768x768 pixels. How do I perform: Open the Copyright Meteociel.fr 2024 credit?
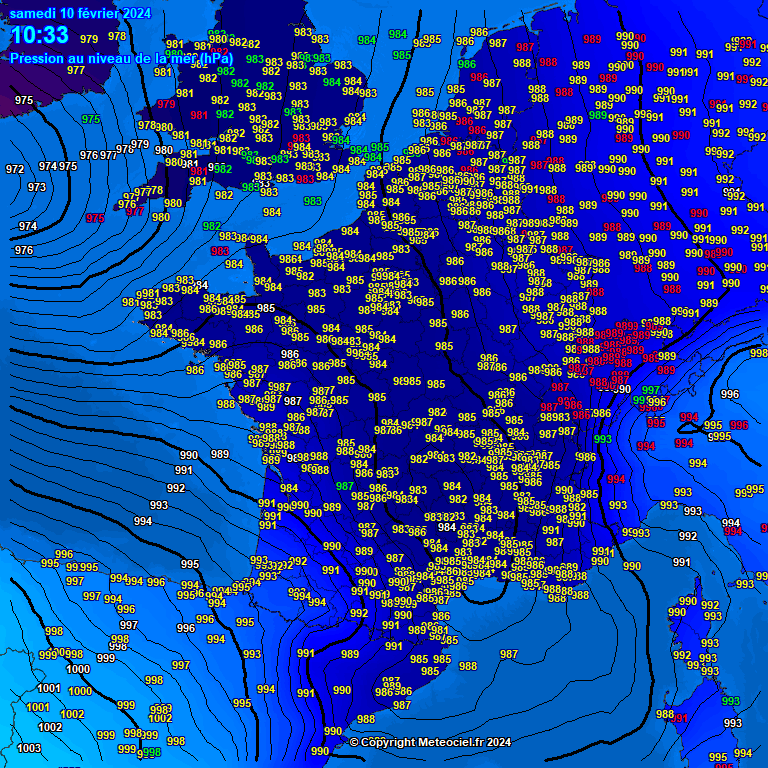[430, 742]
